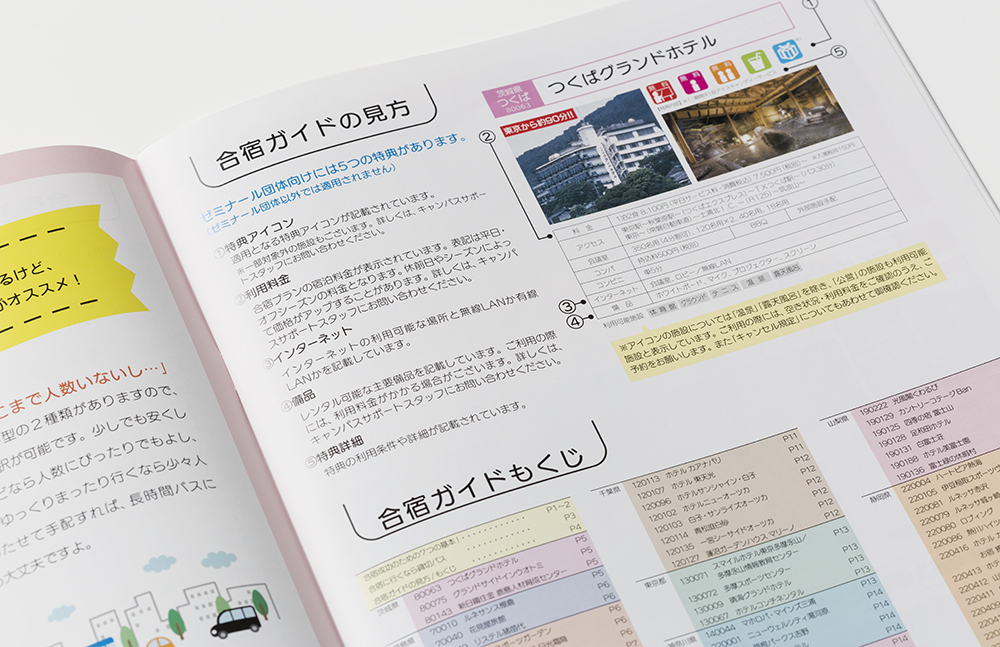This screenshot has height=647, width=1000.
Task: Click index entry 130072 多摩スポーツセンター
Action: [740, 583]
